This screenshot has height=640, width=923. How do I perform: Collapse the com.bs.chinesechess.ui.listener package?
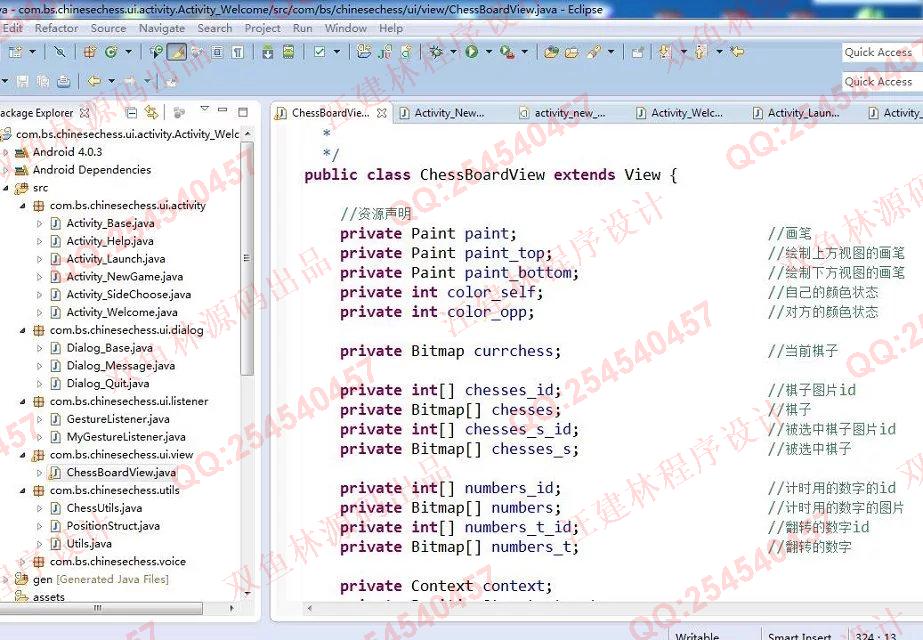pyautogui.click(x=23, y=402)
